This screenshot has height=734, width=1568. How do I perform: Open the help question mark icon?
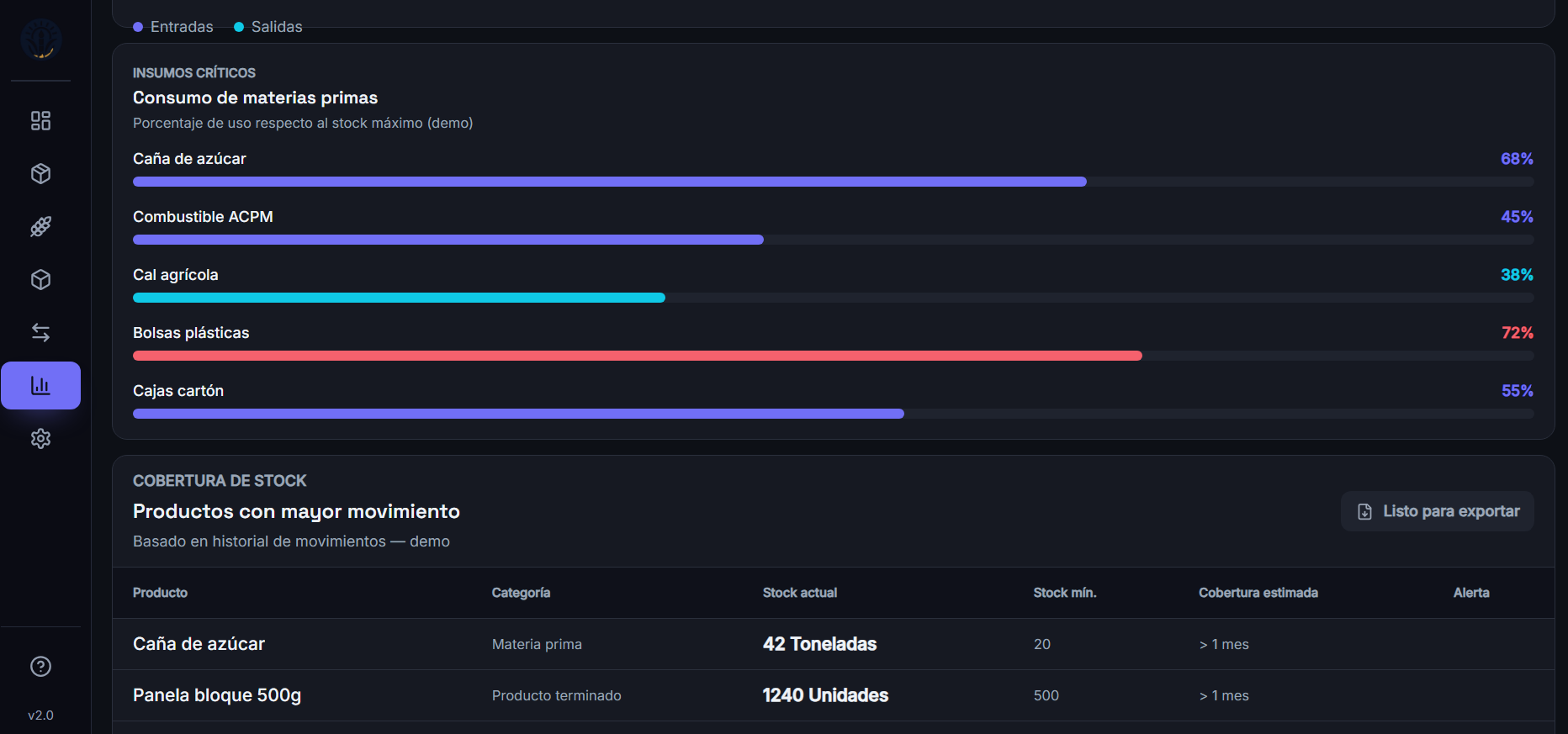(40, 667)
